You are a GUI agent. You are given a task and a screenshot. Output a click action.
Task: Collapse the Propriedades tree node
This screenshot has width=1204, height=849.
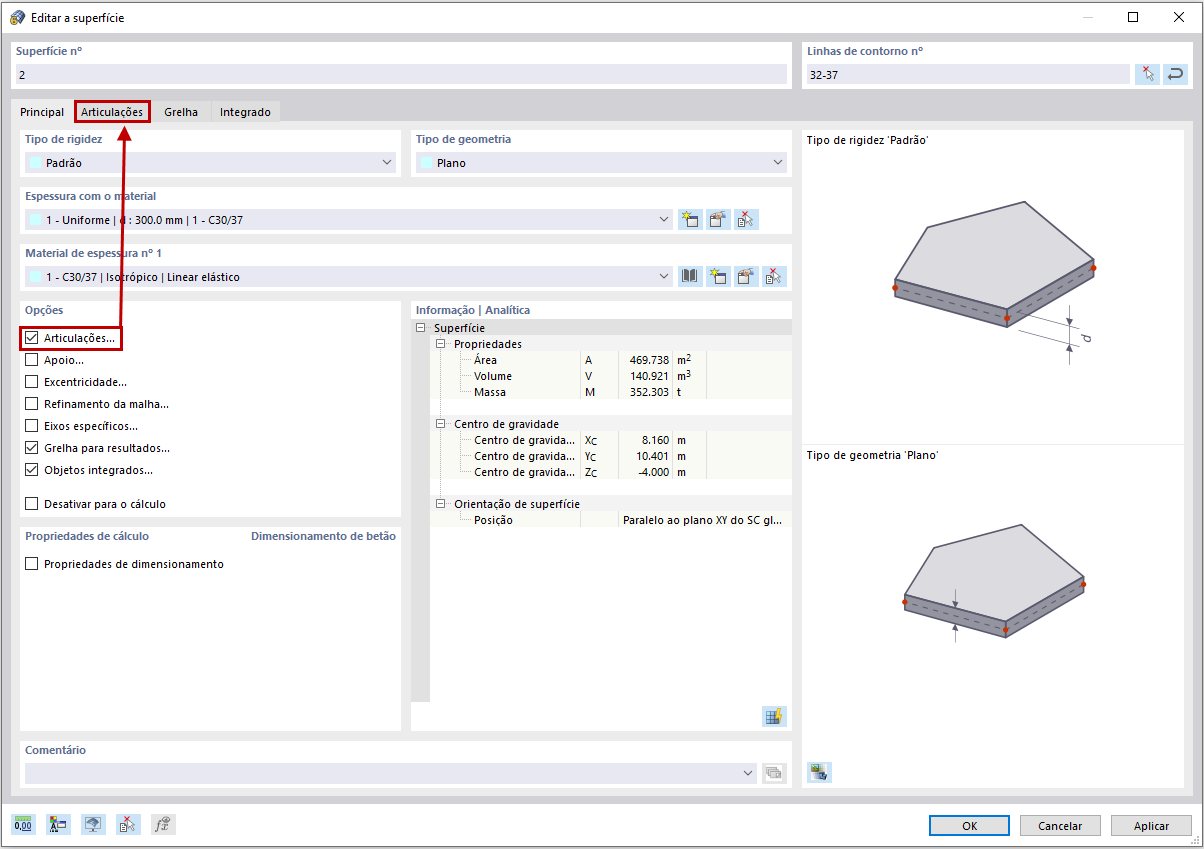point(441,344)
